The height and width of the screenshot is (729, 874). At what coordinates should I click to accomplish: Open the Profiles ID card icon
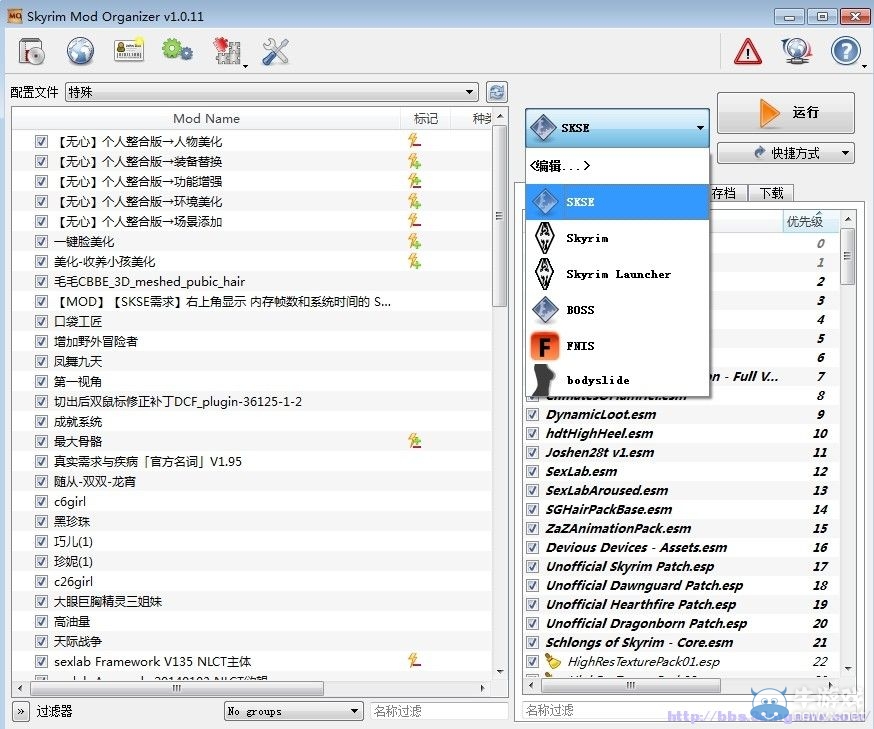[x=129, y=51]
